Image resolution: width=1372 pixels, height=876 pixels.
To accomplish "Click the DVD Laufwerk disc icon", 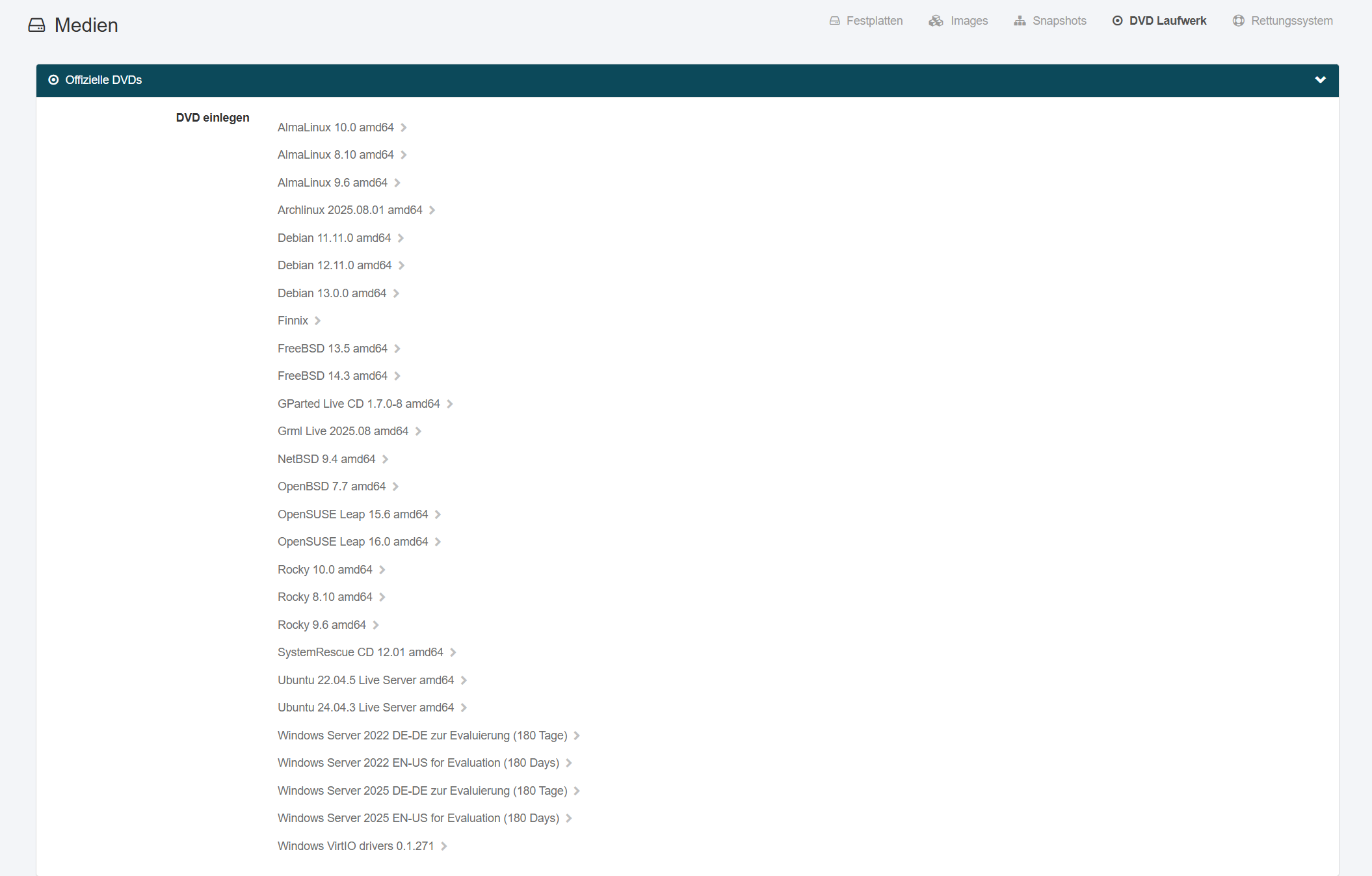I will (1118, 21).
